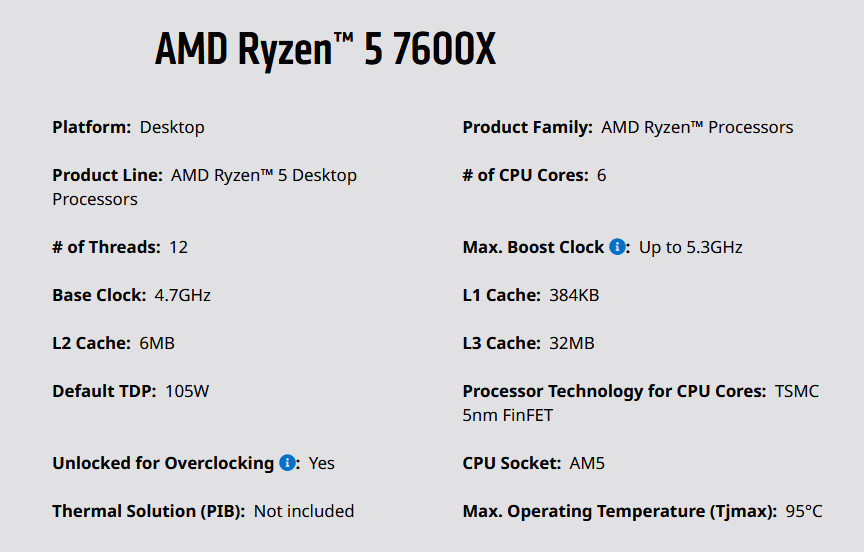Click the L2 Cache 6MB value
The image size is (864, 552).
tap(156, 343)
